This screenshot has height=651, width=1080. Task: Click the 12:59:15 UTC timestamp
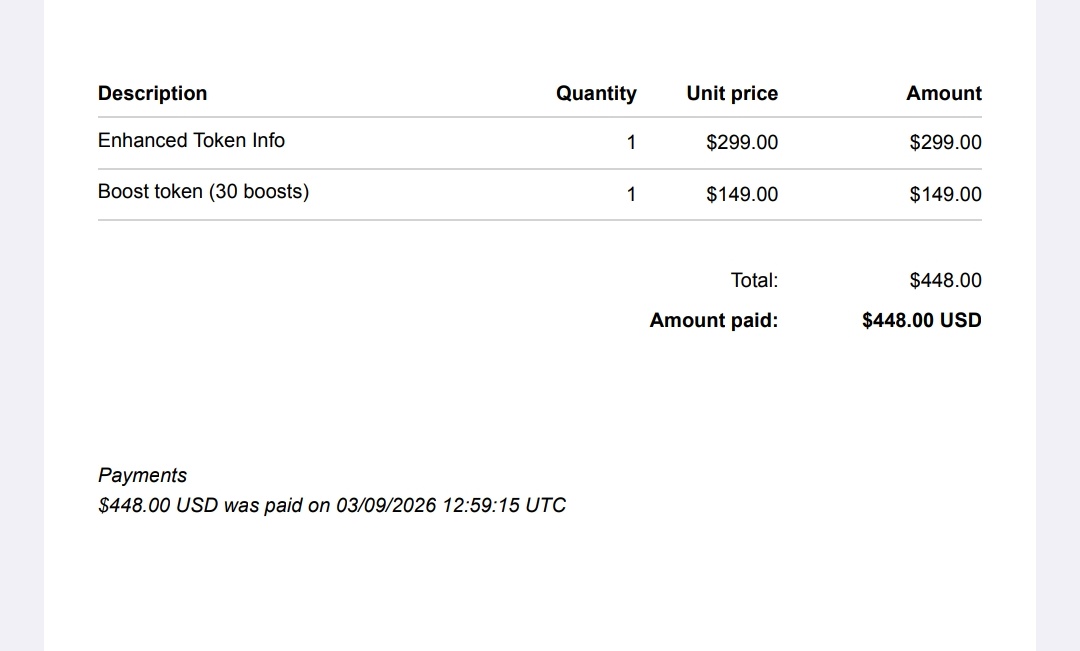tap(503, 506)
